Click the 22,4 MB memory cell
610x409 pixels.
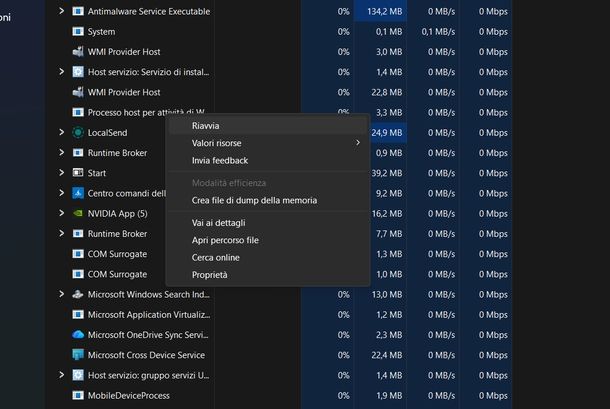387,355
